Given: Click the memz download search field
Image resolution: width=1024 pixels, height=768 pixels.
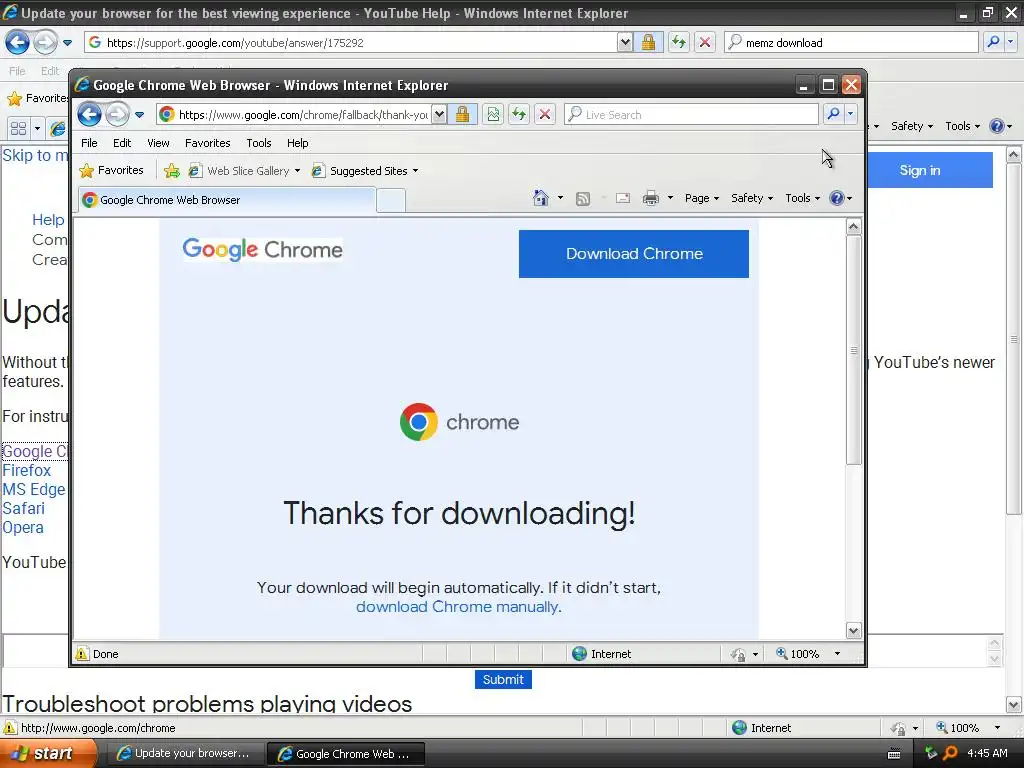Looking at the screenshot, I should (x=851, y=42).
